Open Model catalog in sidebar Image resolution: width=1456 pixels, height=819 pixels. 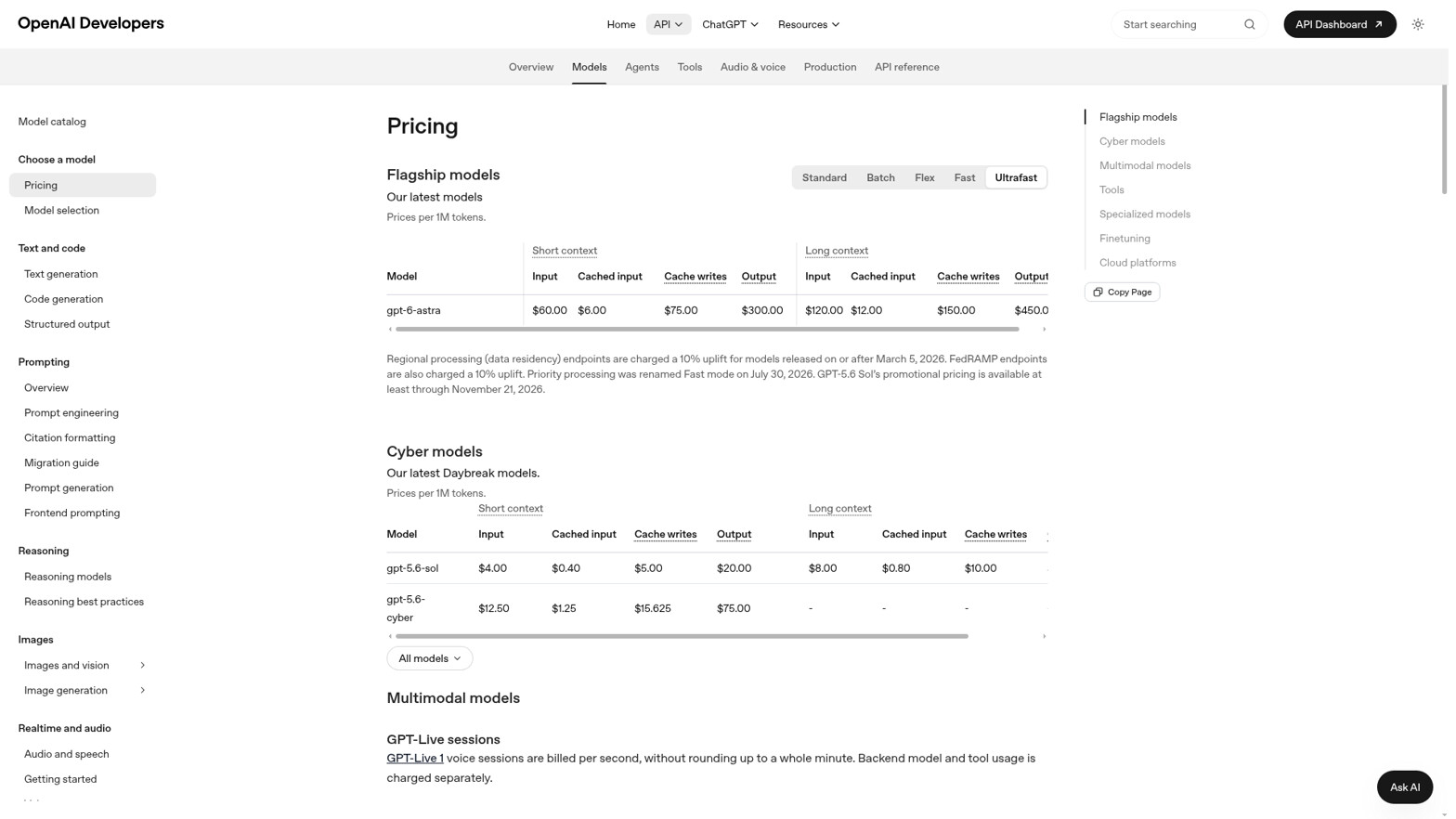coord(52,122)
